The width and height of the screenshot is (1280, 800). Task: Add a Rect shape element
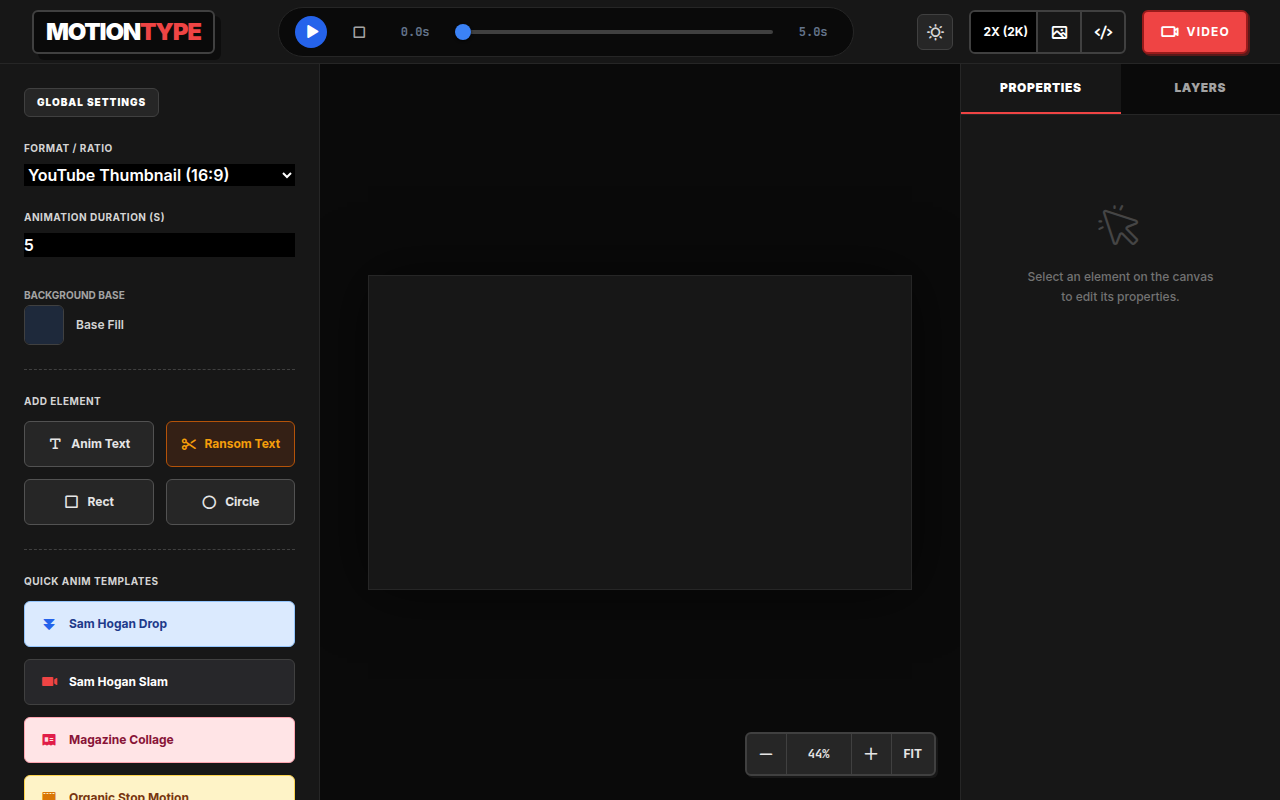tap(89, 502)
